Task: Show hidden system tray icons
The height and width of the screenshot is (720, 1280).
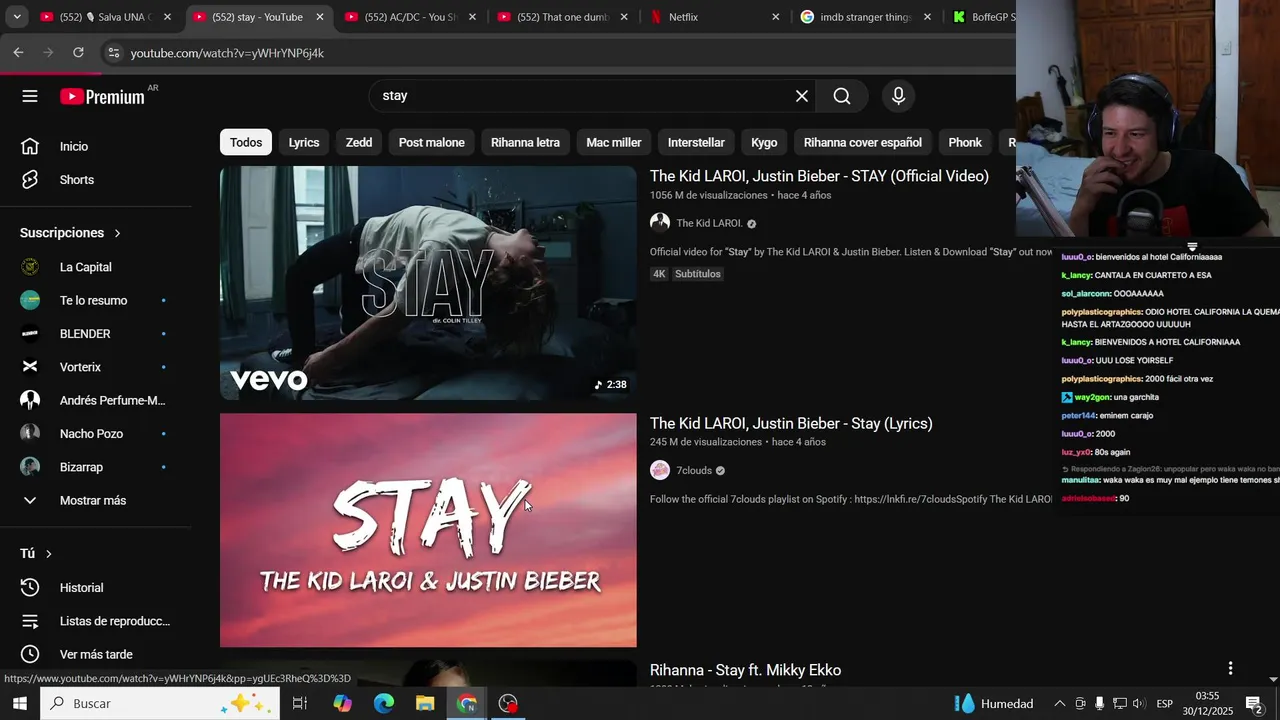Action: coord(1059,704)
